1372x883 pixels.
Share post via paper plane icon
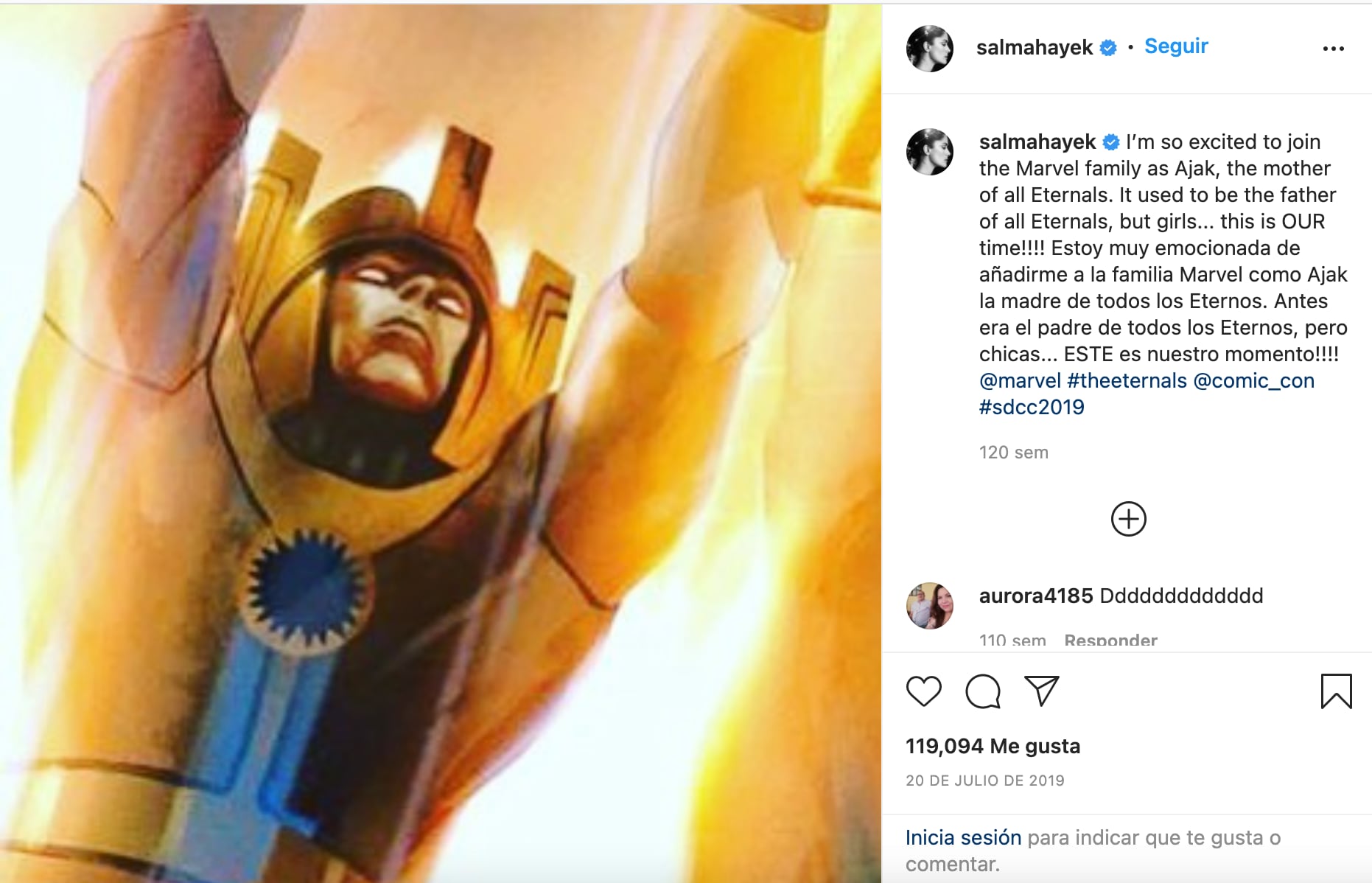(1042, 691)
